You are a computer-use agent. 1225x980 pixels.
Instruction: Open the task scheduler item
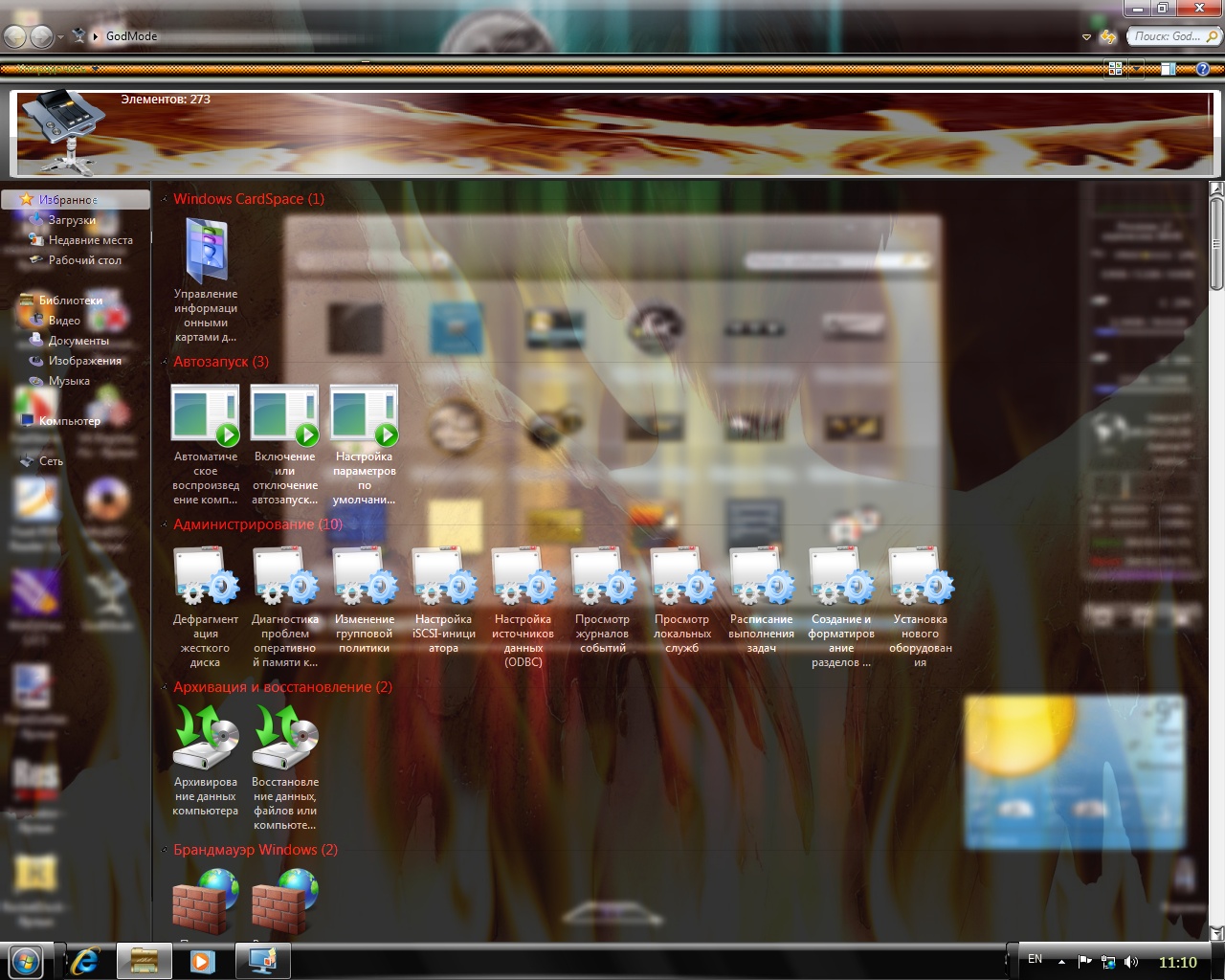coord(762,601)
